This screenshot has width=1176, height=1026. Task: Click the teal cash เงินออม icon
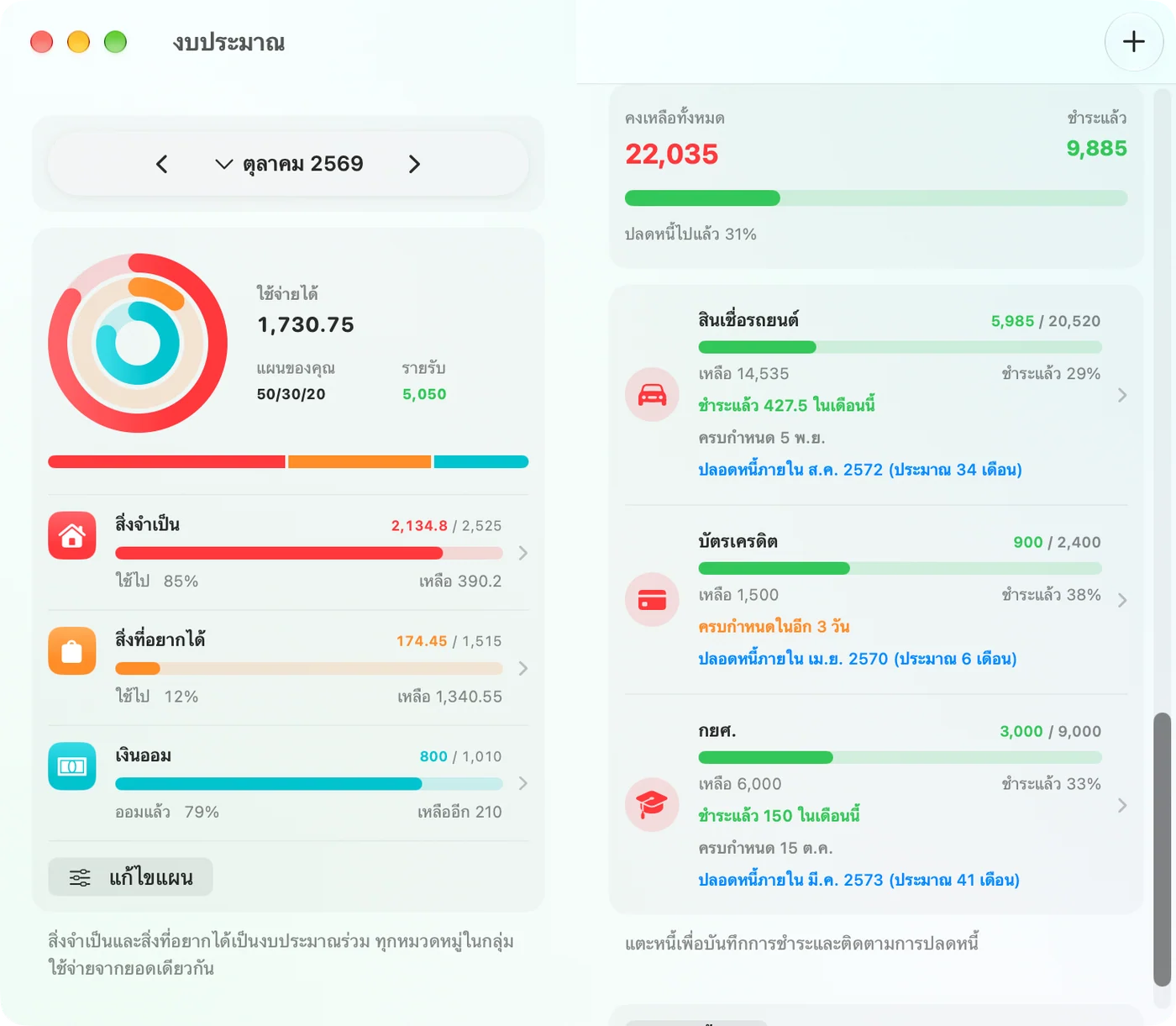point(72,766)
